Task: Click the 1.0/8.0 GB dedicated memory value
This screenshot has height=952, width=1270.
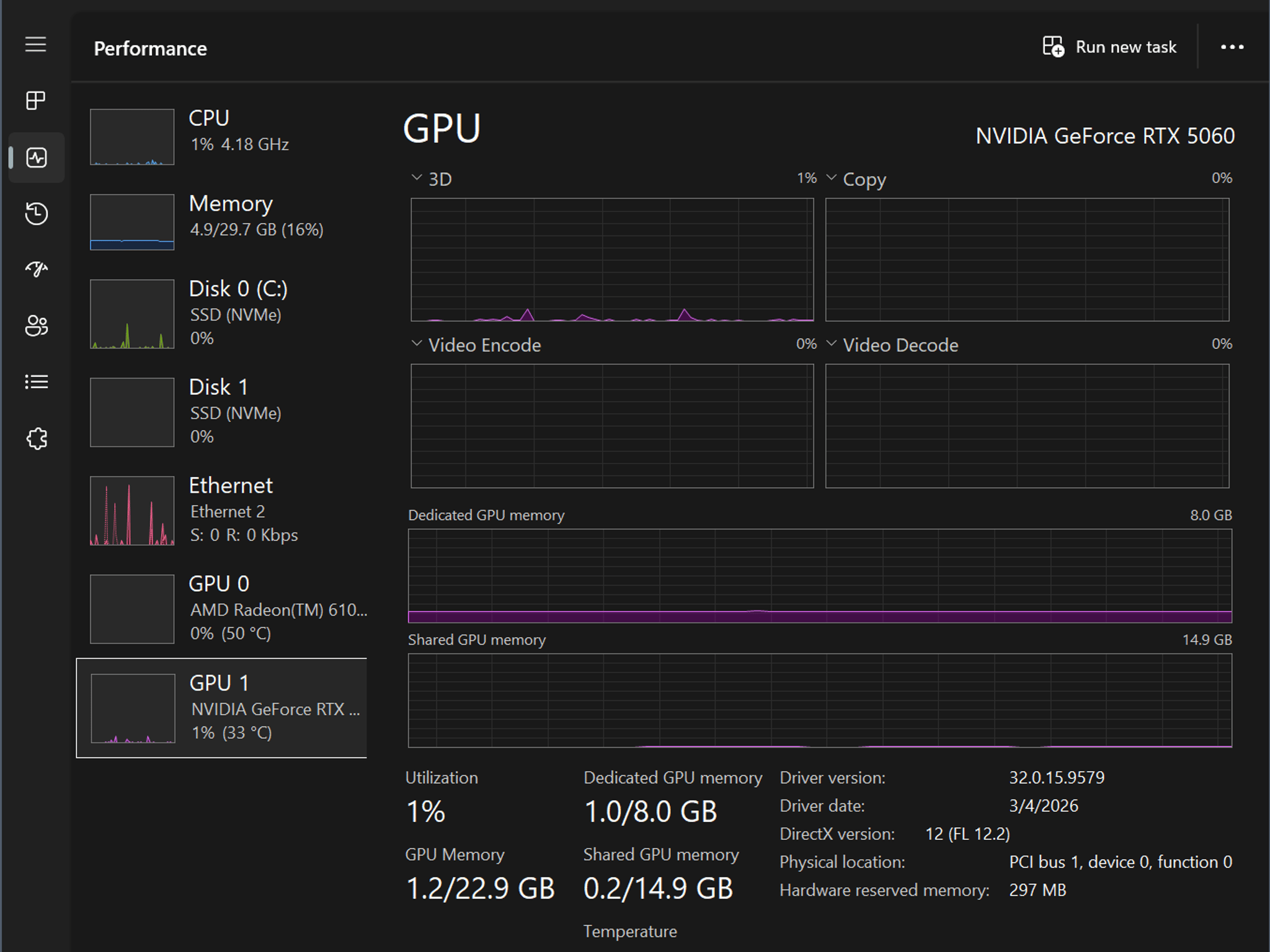Action: (651, 812)
